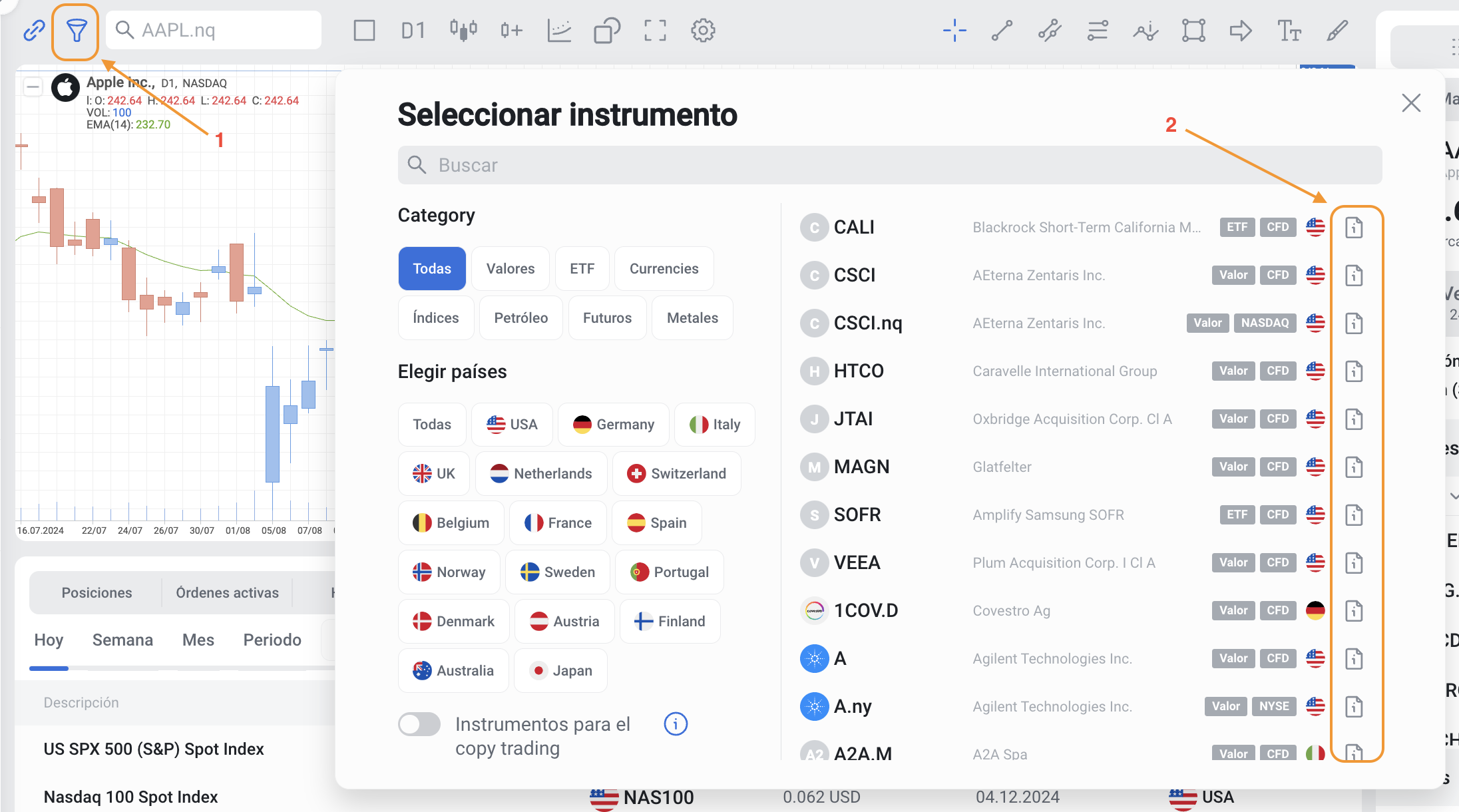Viewport: 1459px width, 812px height.
Task: Switch to Órdenes activas tab
Action: click(227, 592)
